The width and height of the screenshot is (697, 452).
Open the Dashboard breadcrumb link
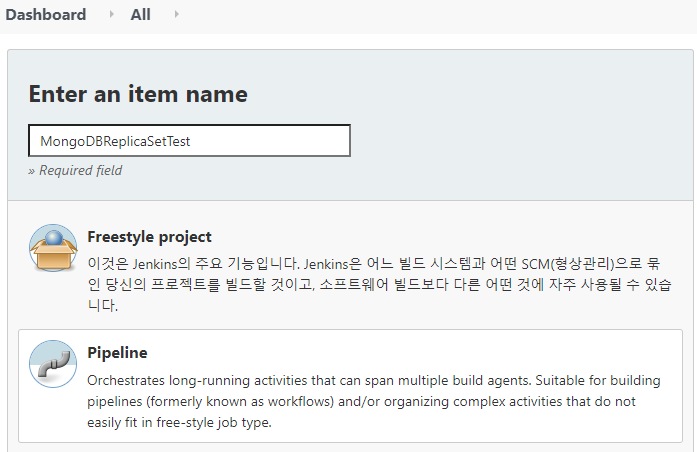46,15
